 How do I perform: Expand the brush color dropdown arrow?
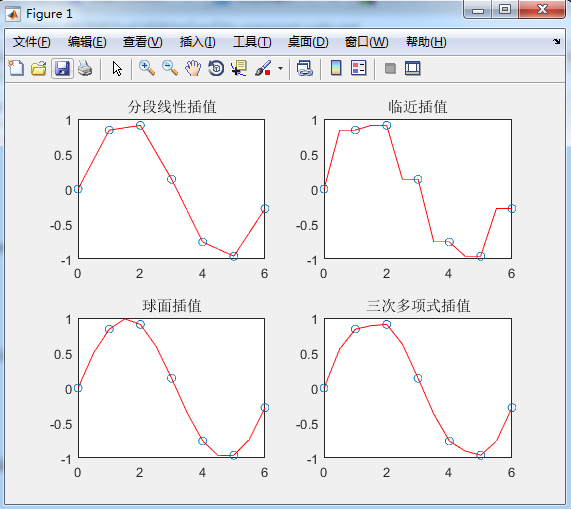tap(280, 68)
